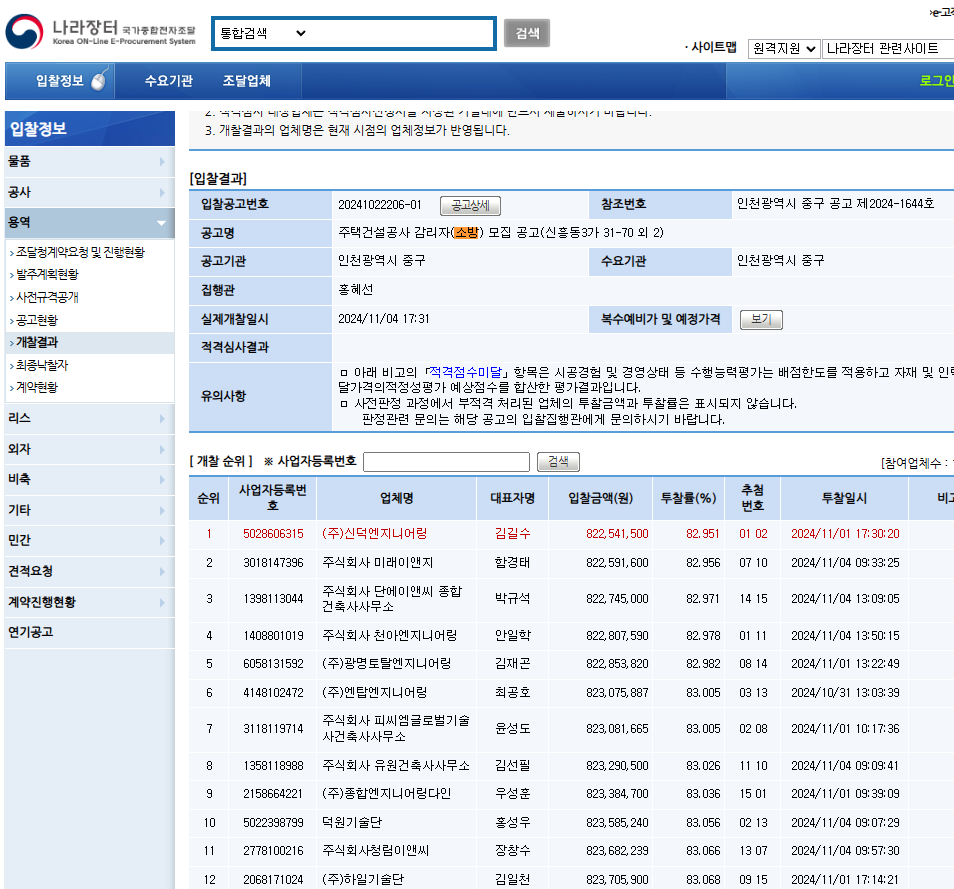
Task: Expand the 공사 sidebar arrow
Action: pyautogui.click(x=162, y=192)
